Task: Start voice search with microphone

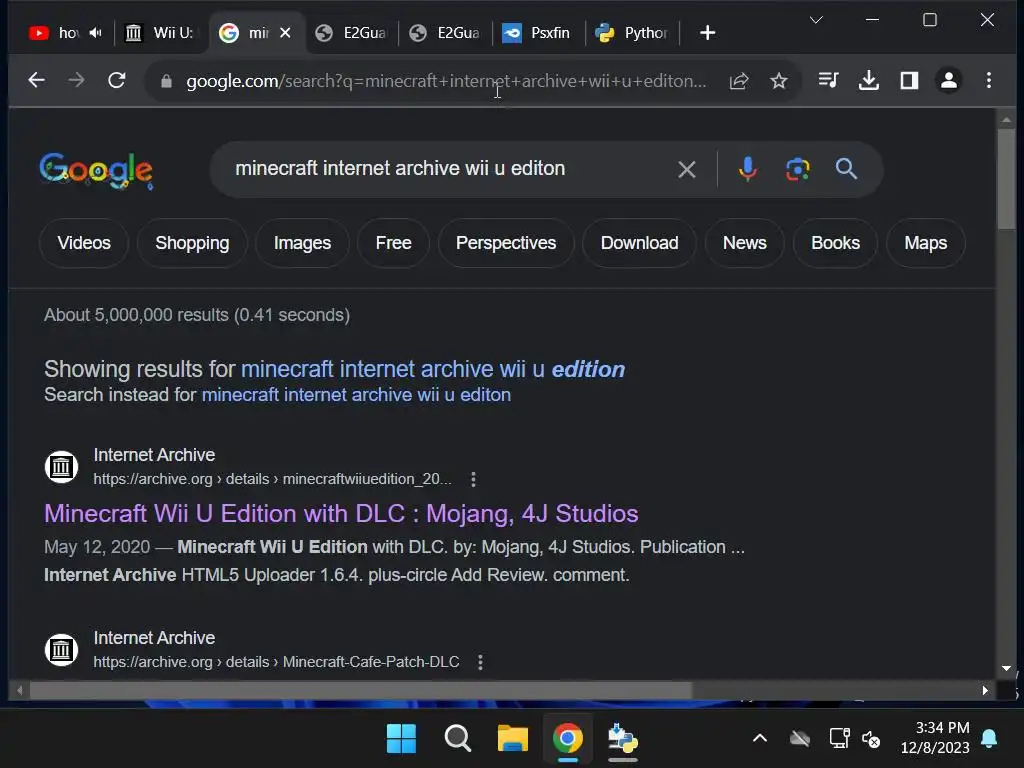Action: [x=748, y=169]
